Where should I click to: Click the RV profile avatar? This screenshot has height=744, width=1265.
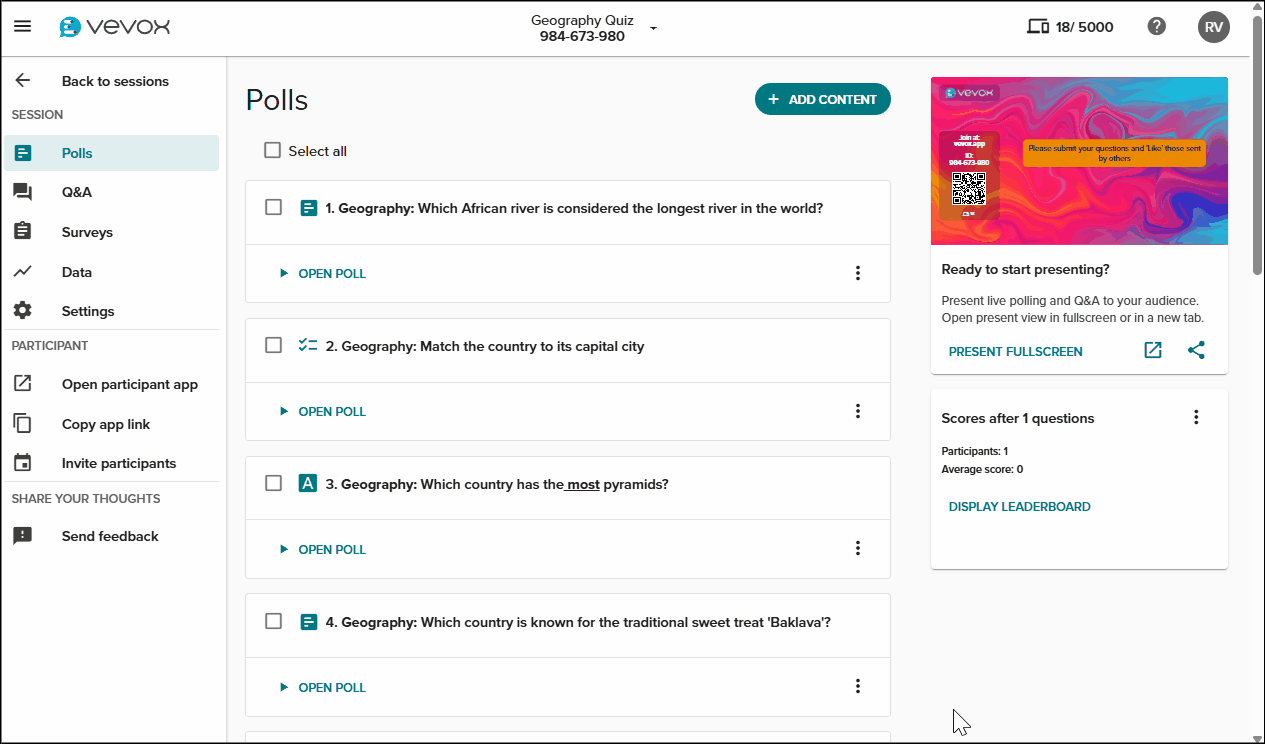(x=1214, y=26)
